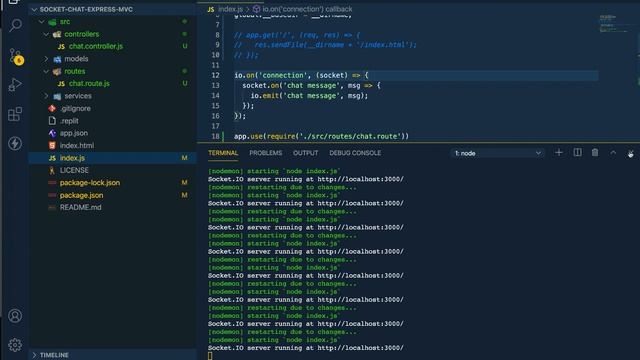Collapse the controllers folder
Screen dimensions: 640x360
click(x=46, y=34)
